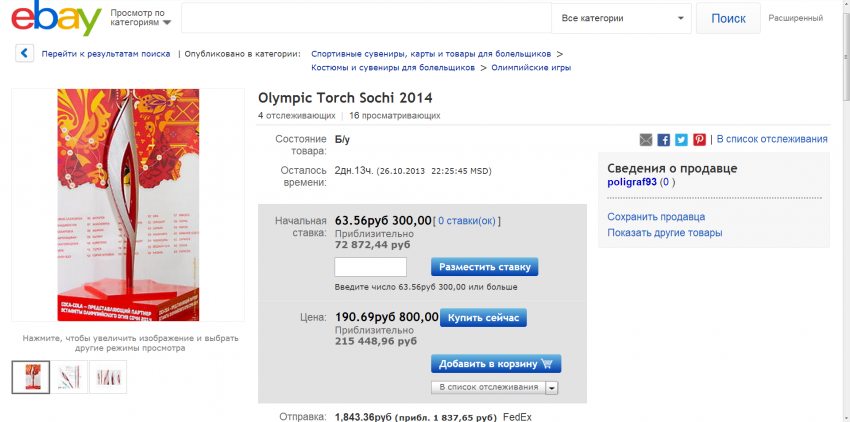Screen dimensions: 850x422
Task: Click 'Добавить в корзину' cart button
Action: pos(496,364)
